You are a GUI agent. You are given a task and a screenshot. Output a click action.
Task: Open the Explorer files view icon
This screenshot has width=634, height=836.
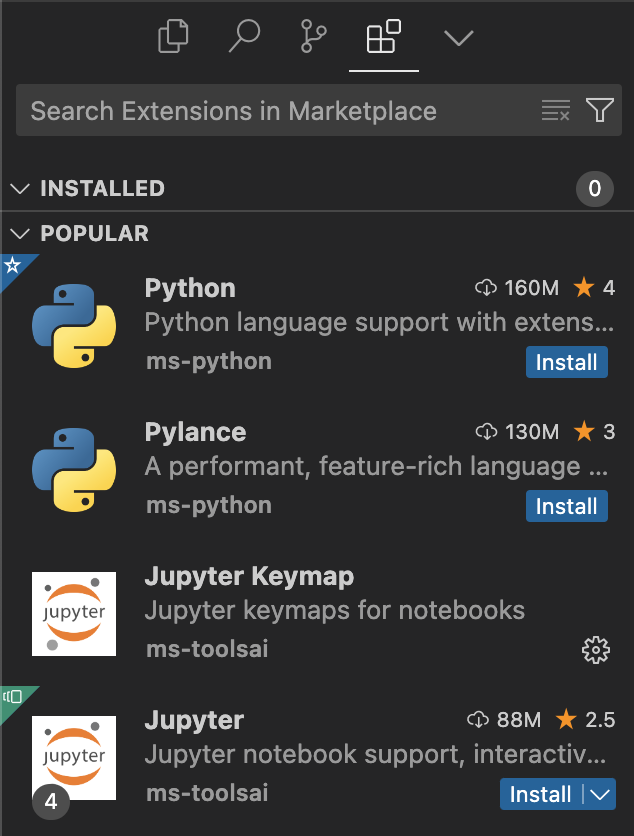pyautogui.click(x=174, y=38)
